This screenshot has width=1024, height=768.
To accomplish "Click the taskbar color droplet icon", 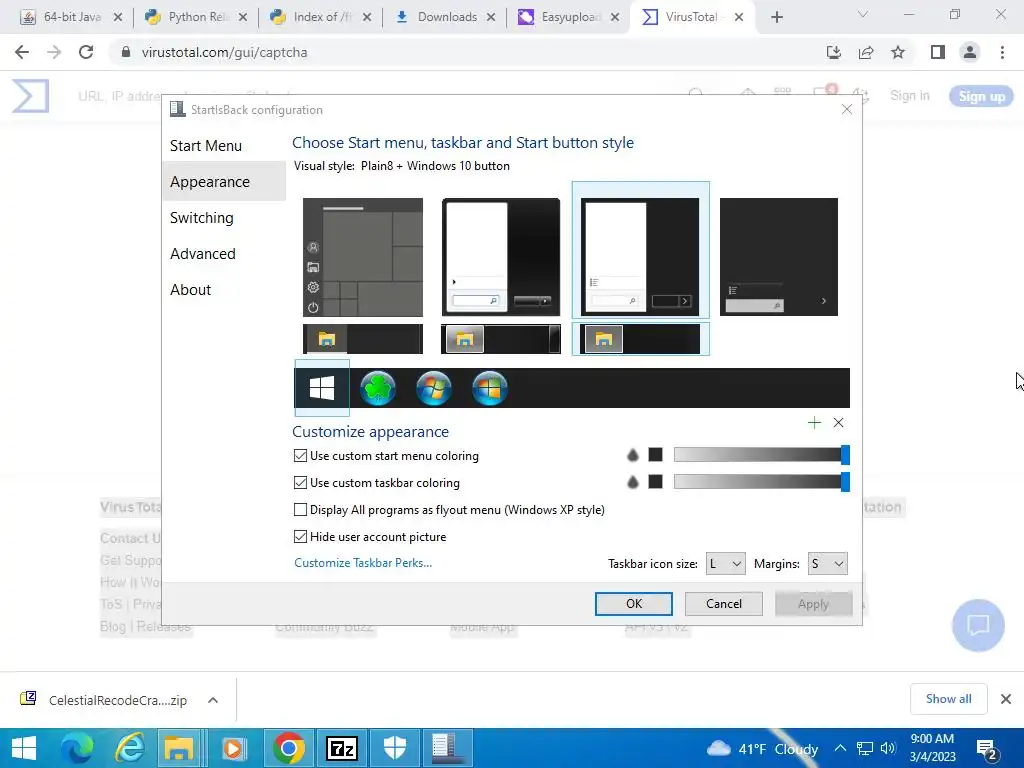I will click(632, 482).
